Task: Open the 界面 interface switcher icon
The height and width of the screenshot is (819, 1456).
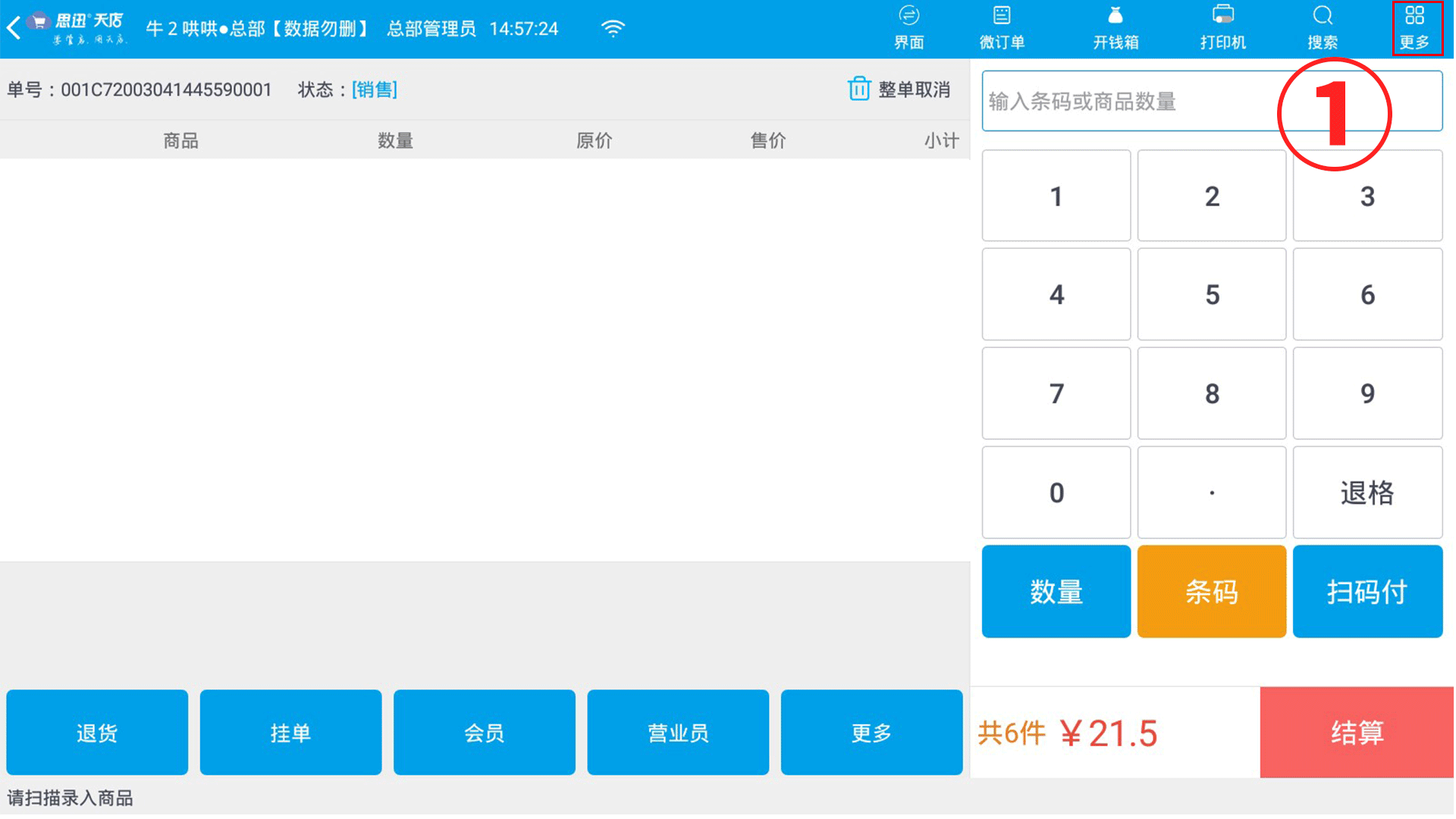Action: 908,27
